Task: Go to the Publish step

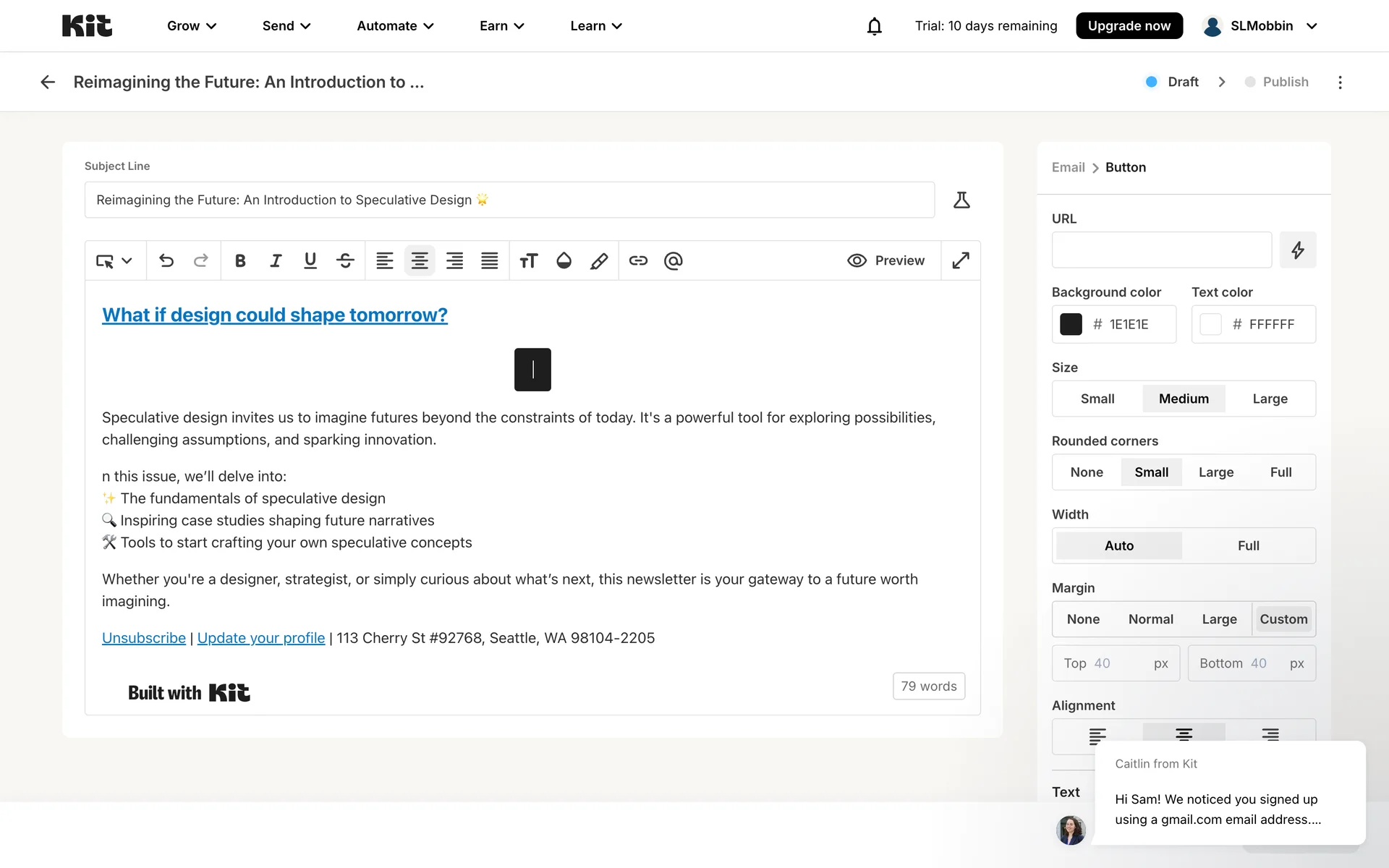Action: click(1285, 82)
